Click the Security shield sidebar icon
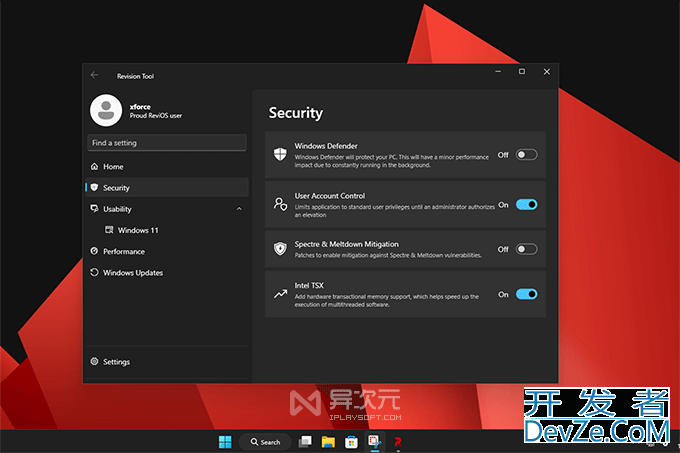The image size is (680, 453). pyautogui.click(x=95, y=187)
